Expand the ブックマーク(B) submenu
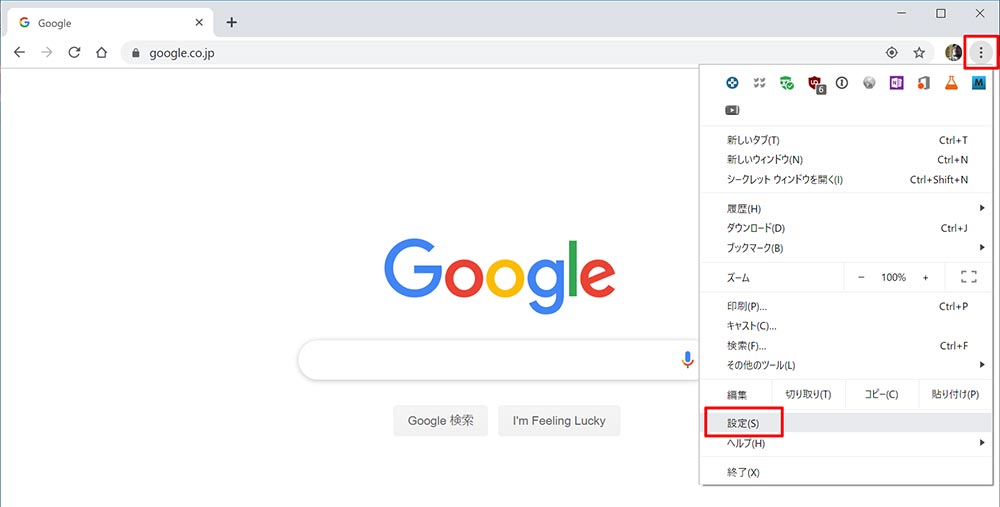 pos(846,248)
